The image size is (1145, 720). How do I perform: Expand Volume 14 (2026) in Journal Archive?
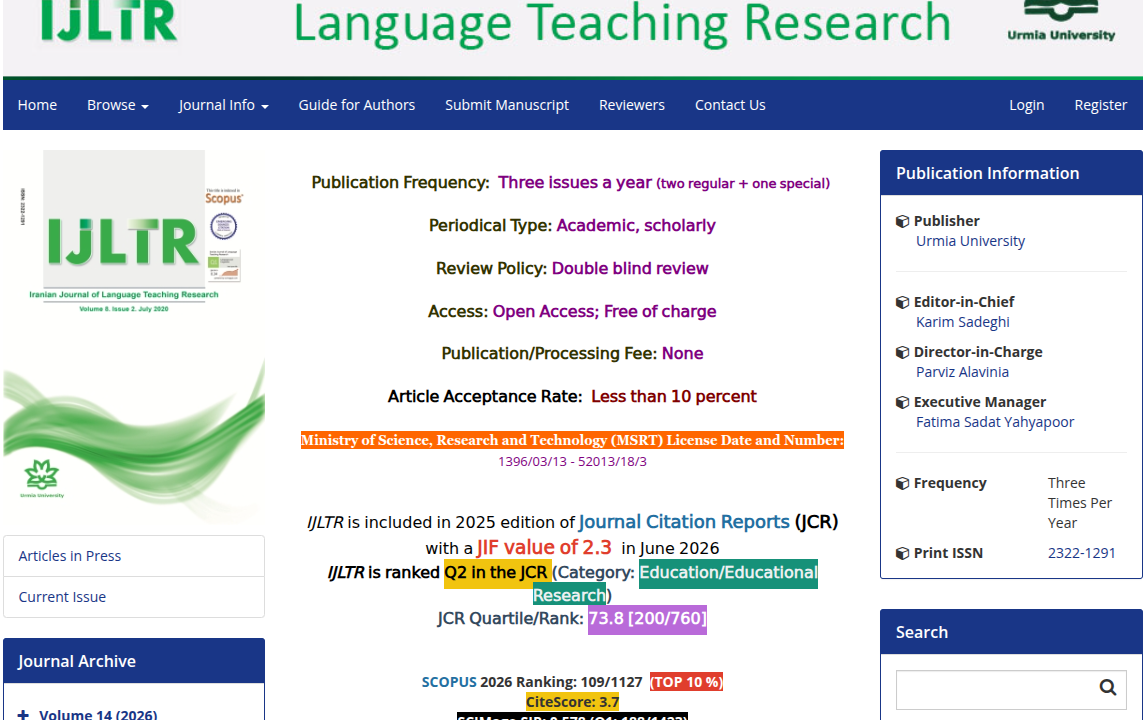(x=23, y=714)
